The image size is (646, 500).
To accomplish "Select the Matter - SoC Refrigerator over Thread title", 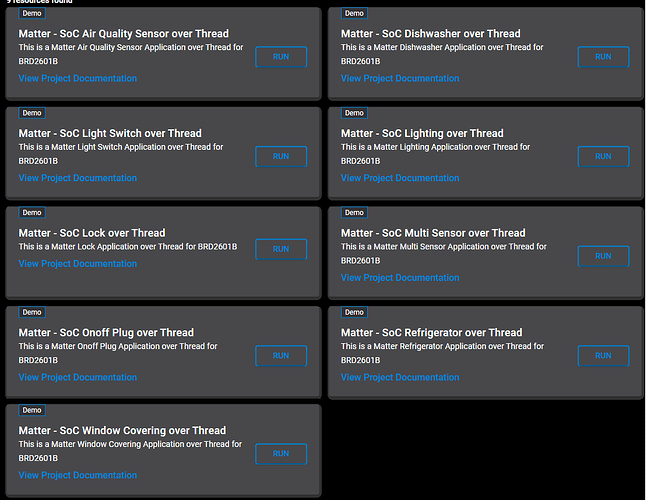I will [431, 333].
